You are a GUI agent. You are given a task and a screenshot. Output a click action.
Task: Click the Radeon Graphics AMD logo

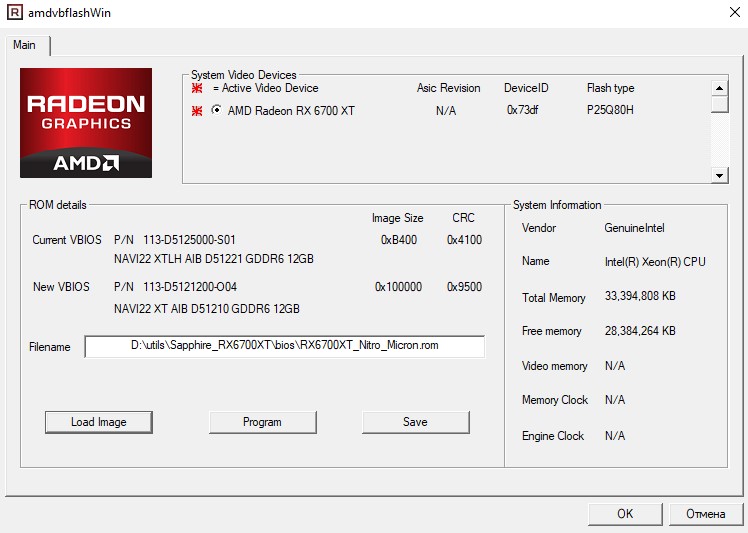86,123
